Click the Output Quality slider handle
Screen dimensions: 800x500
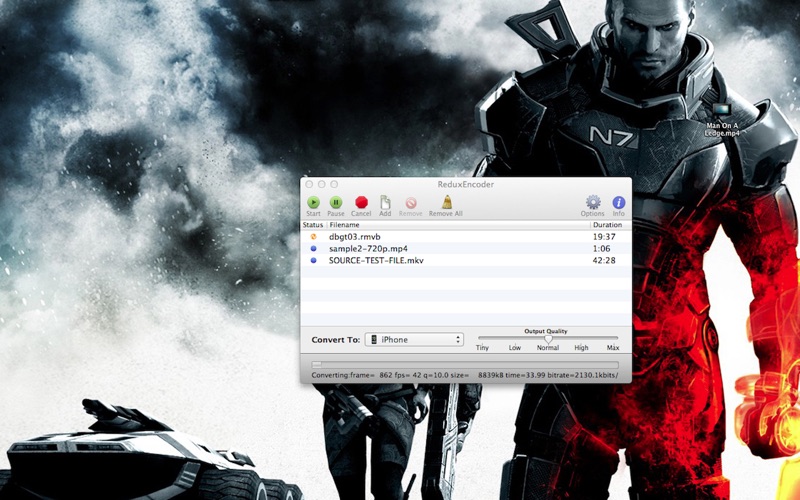click(x=548, y=338)
